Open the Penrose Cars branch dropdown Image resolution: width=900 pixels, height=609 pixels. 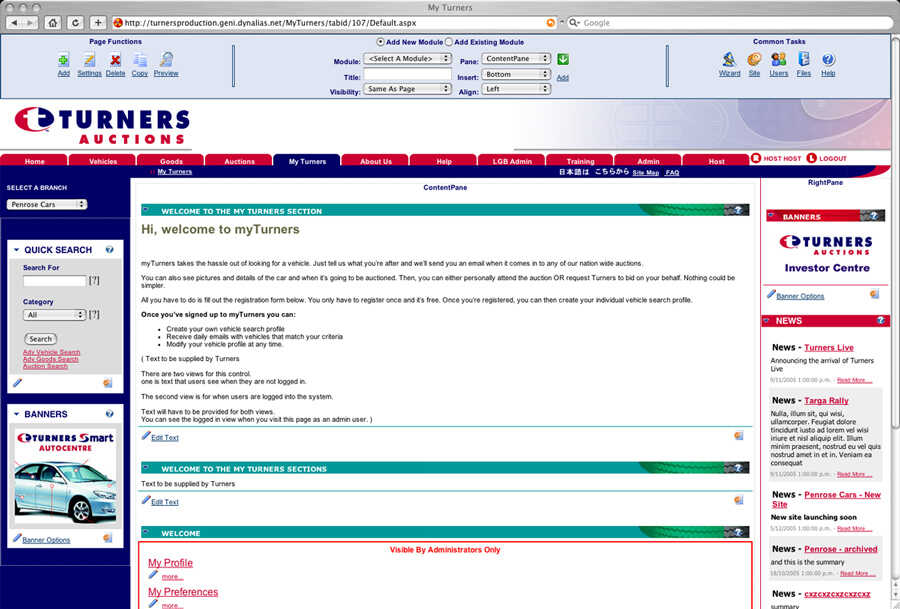pyautogui.click(x=47, y=204)
